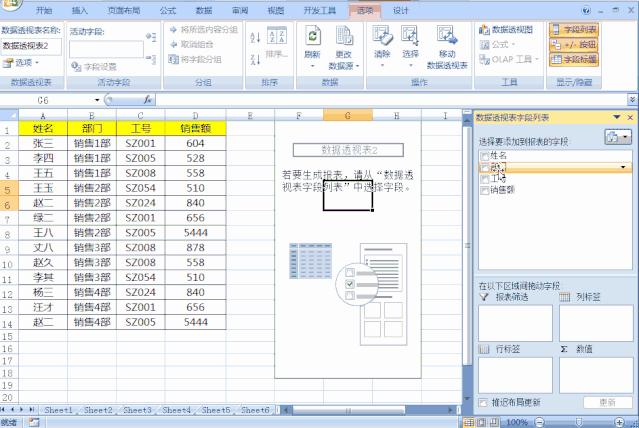Click the 更改数据源 icon
This screenshot has height=428, width=639.
click(343, 35)
